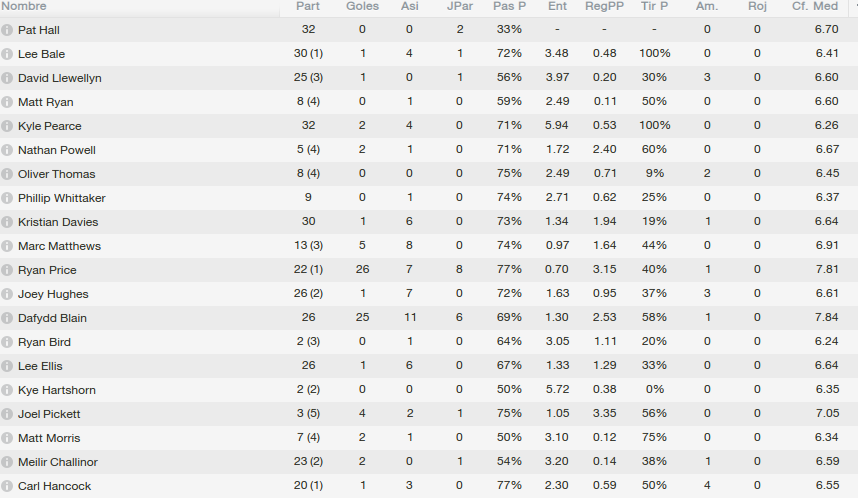This screenshot has width=858, height=498.
Task: Open info icon for Kyle Pearce
Action: (x=7, y=126)
